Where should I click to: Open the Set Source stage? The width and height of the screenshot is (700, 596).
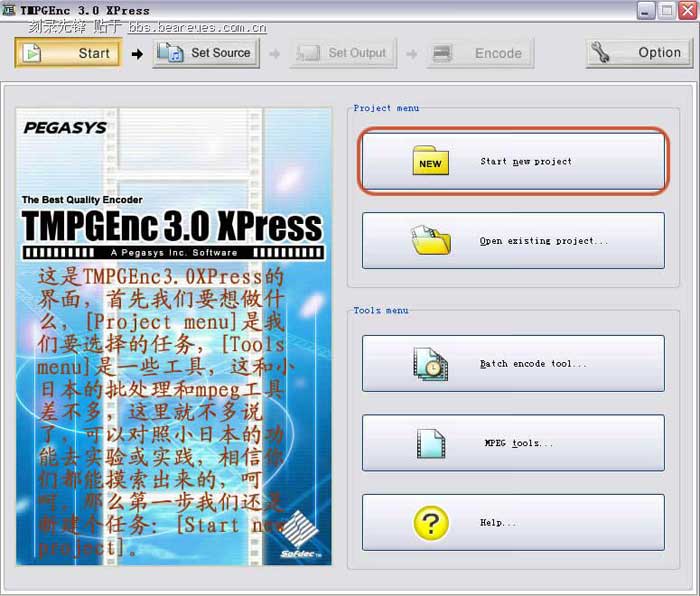206,53
